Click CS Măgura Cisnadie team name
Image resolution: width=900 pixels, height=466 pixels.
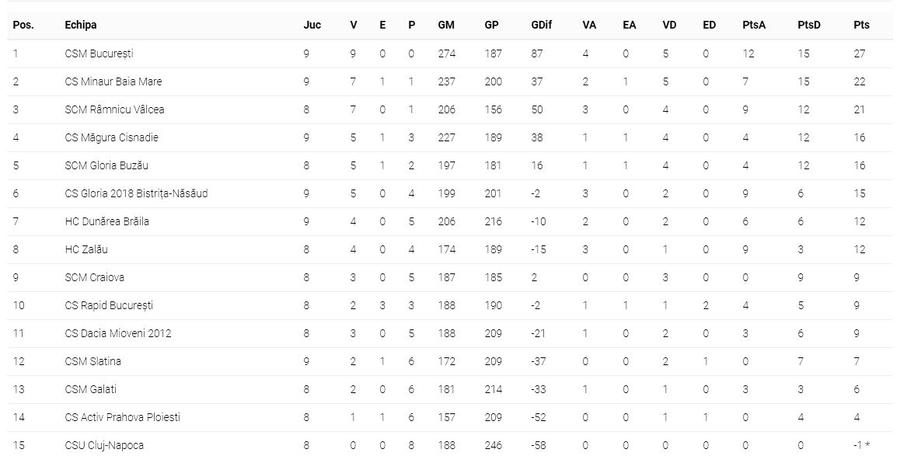pos(111,137)
